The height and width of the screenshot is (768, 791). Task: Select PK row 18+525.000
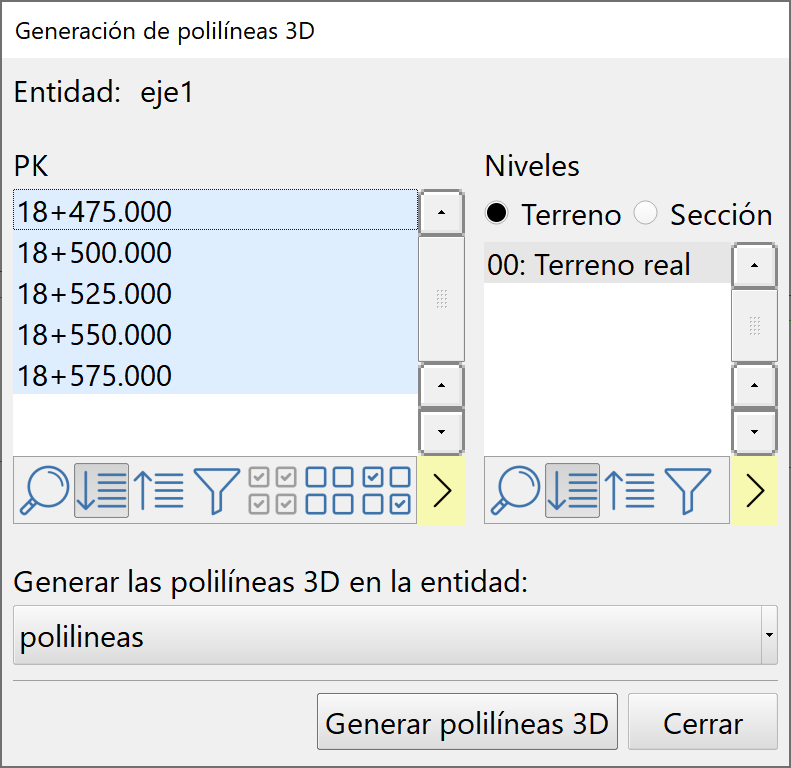click(x=215, y=293)
